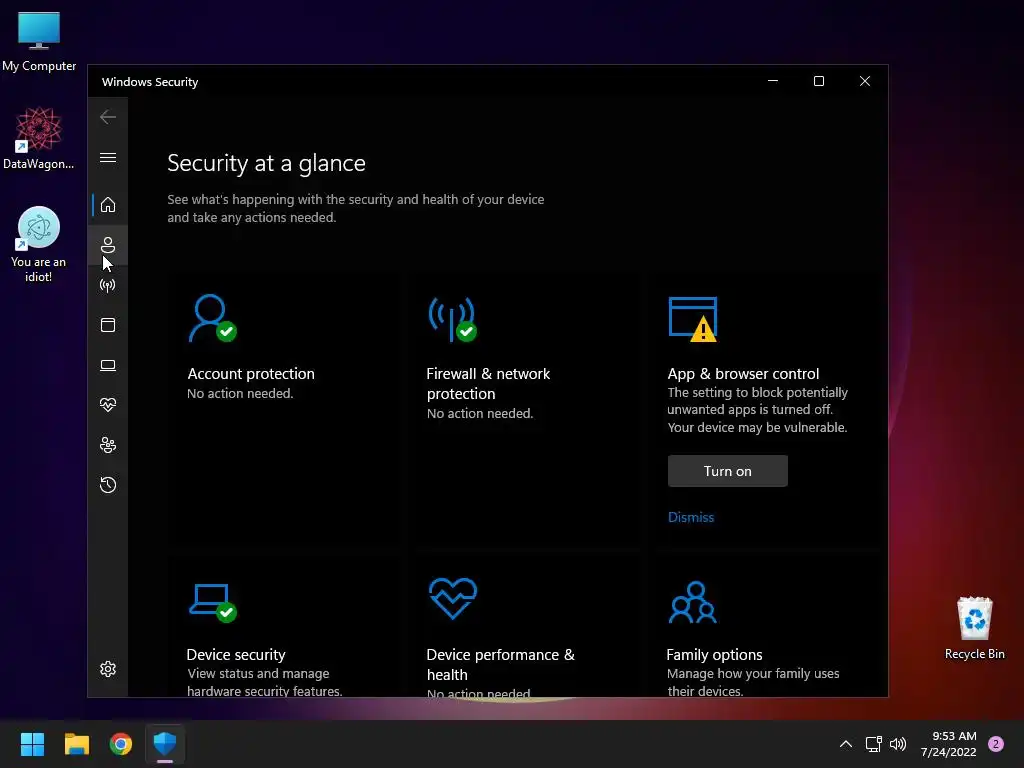1024x768 pixels.
Task: Open Protection history sidebar clock icon
Action: [x=108, y=485]
